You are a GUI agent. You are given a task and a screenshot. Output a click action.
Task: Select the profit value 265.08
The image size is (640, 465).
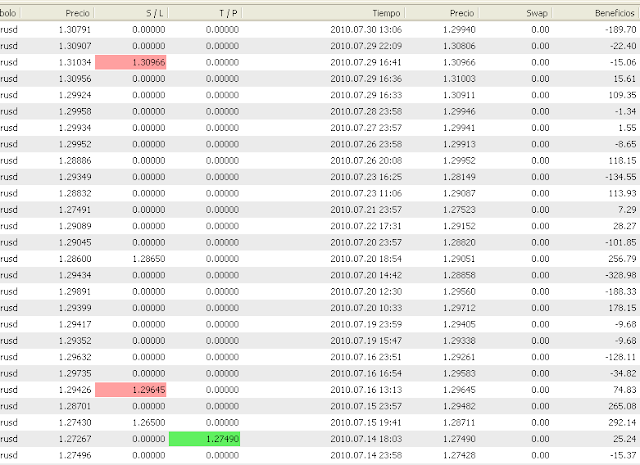click(x=622, y=406)
